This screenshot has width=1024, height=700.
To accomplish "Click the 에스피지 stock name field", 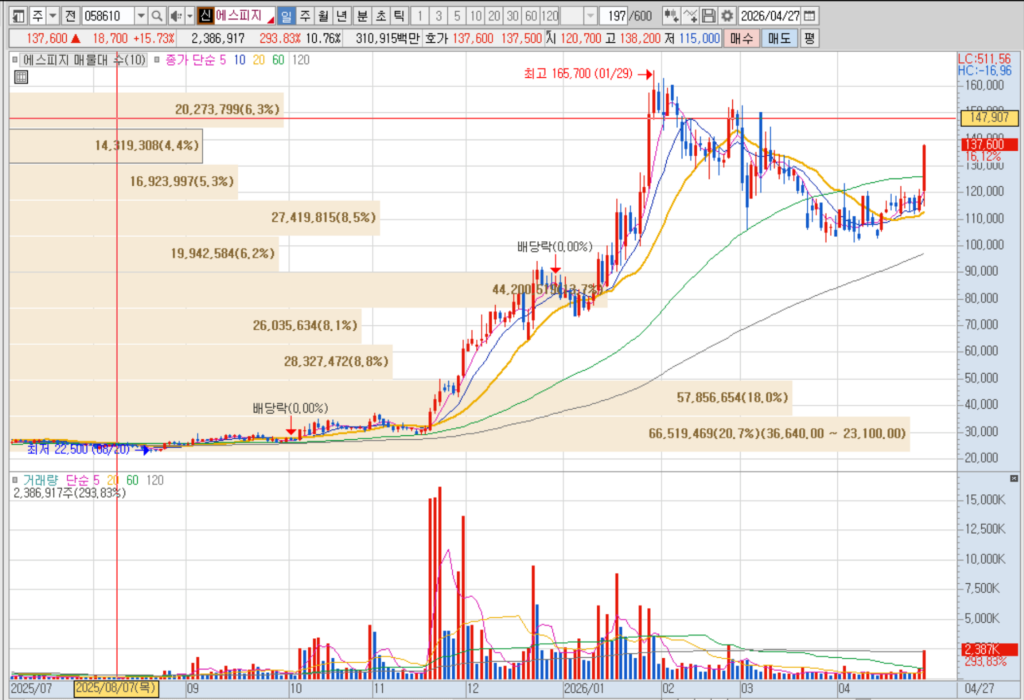I will (244, 16).
